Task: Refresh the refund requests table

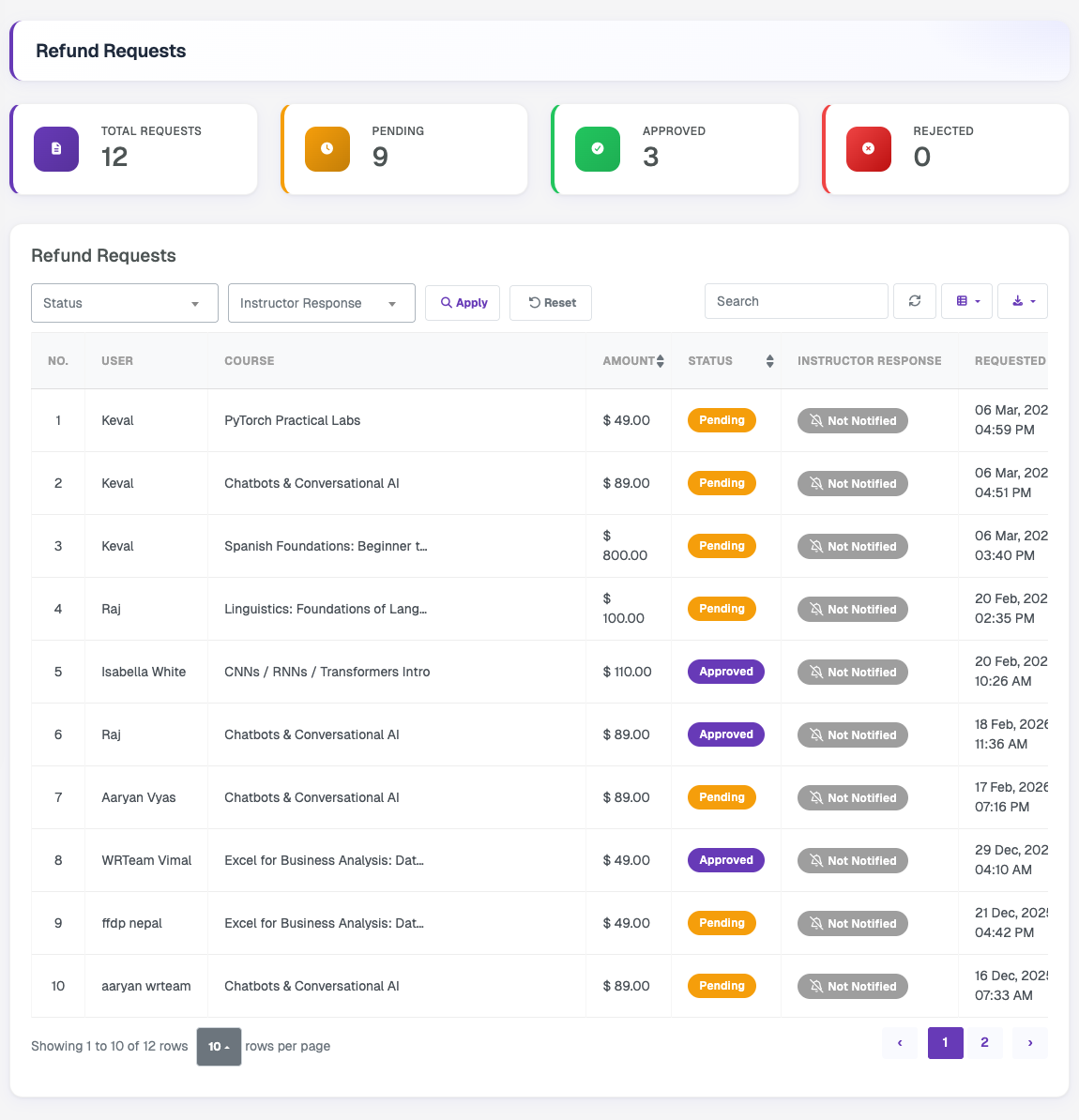Action: [915, 301]
